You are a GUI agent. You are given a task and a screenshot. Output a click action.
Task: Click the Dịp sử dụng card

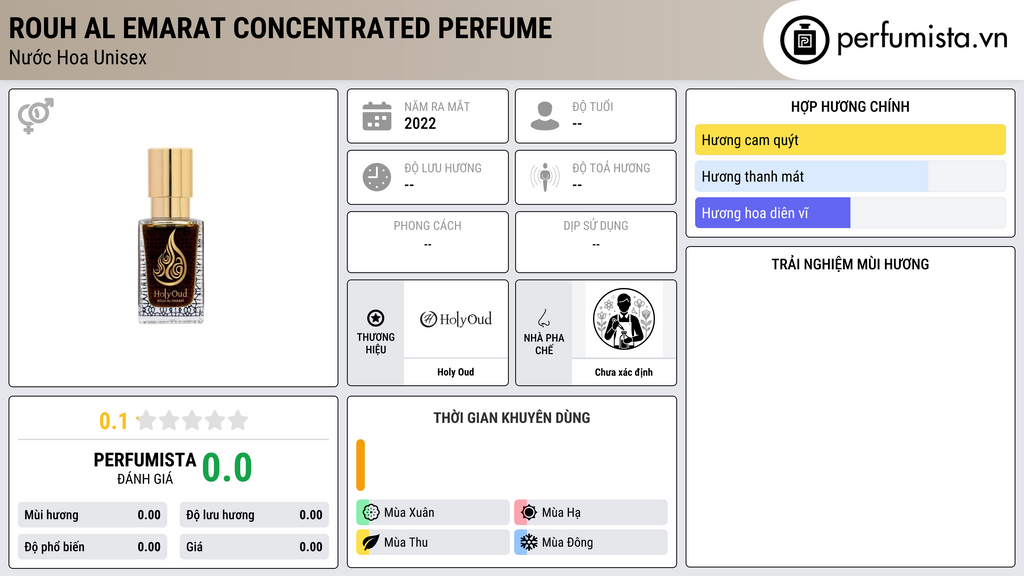[596, 242]
